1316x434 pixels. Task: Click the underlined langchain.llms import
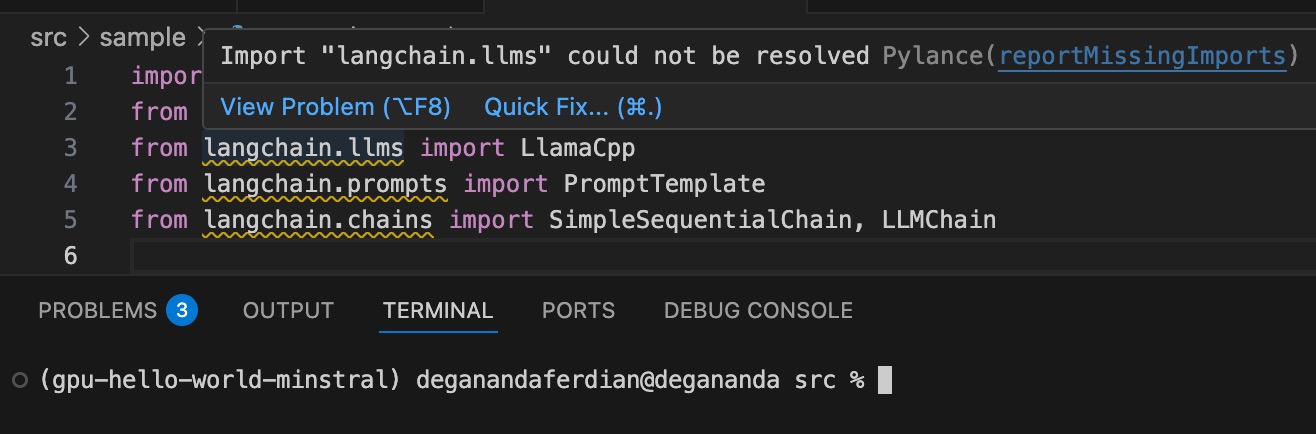[x=303, y=148]
